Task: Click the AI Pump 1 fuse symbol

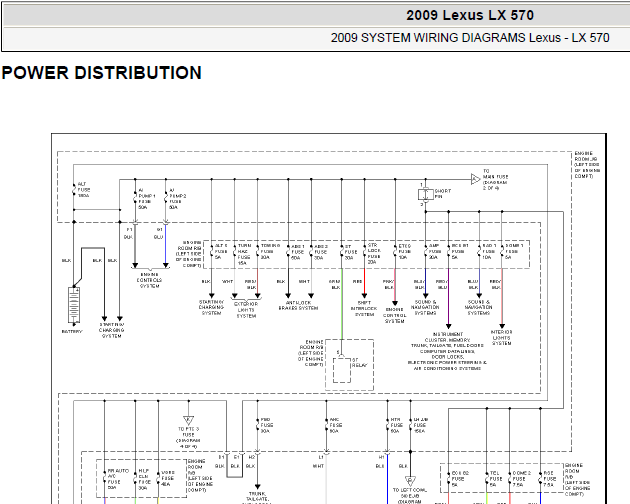Action: 135,199
